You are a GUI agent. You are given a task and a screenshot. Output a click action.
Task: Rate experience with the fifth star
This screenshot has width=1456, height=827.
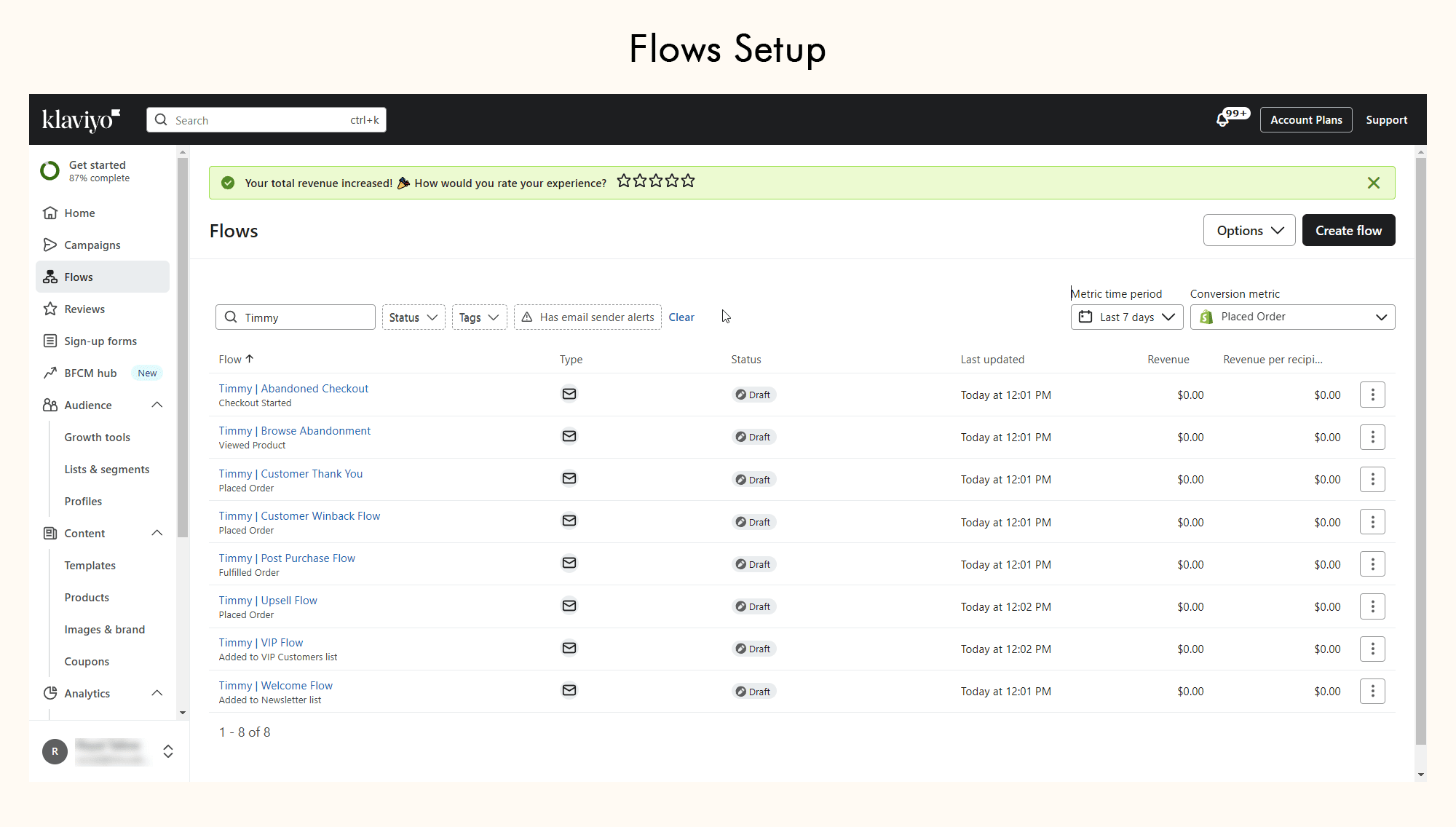(x=688, y=181)
